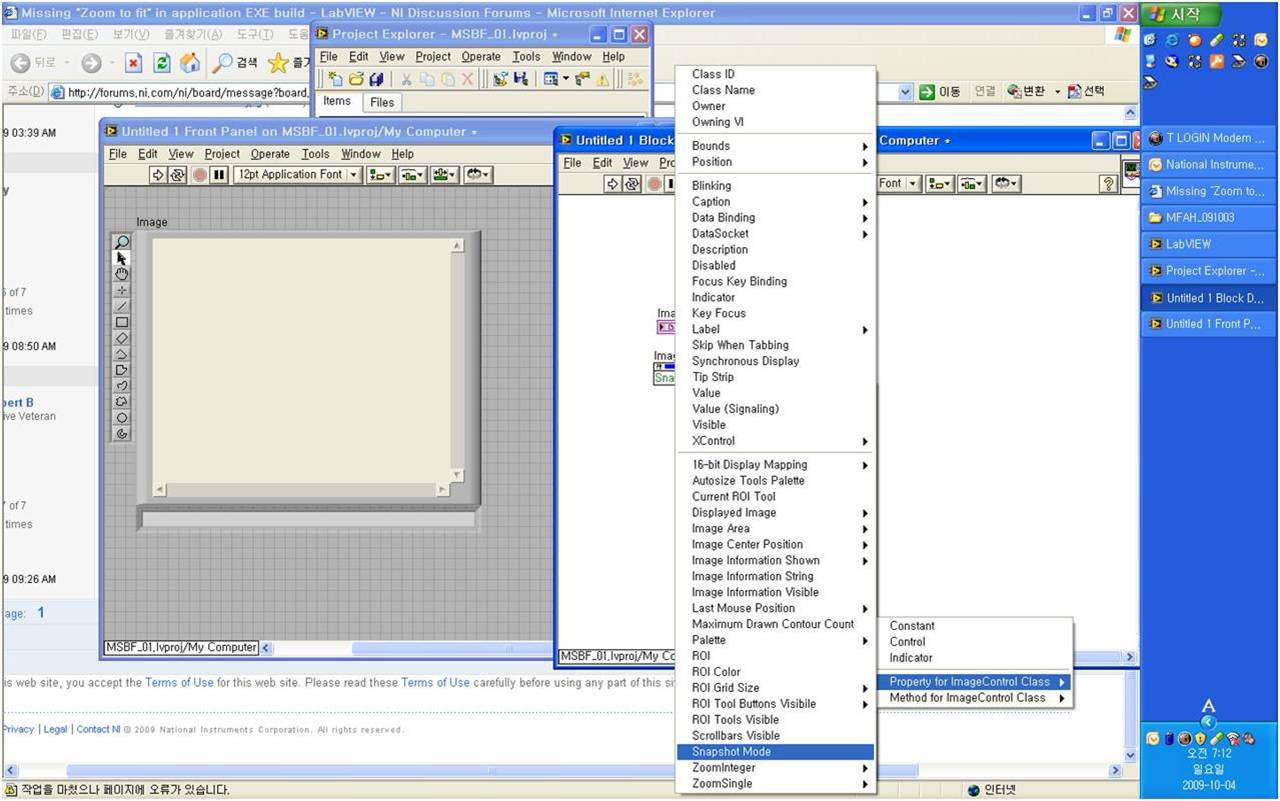Open Resize Objects dropdown in Front Panel toolbar
The image size is (1280, 801).
point(445,175)
